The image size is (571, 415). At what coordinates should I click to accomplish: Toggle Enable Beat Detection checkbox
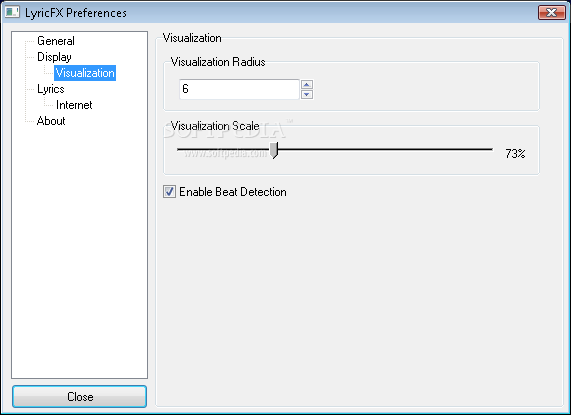click(169, 191)
